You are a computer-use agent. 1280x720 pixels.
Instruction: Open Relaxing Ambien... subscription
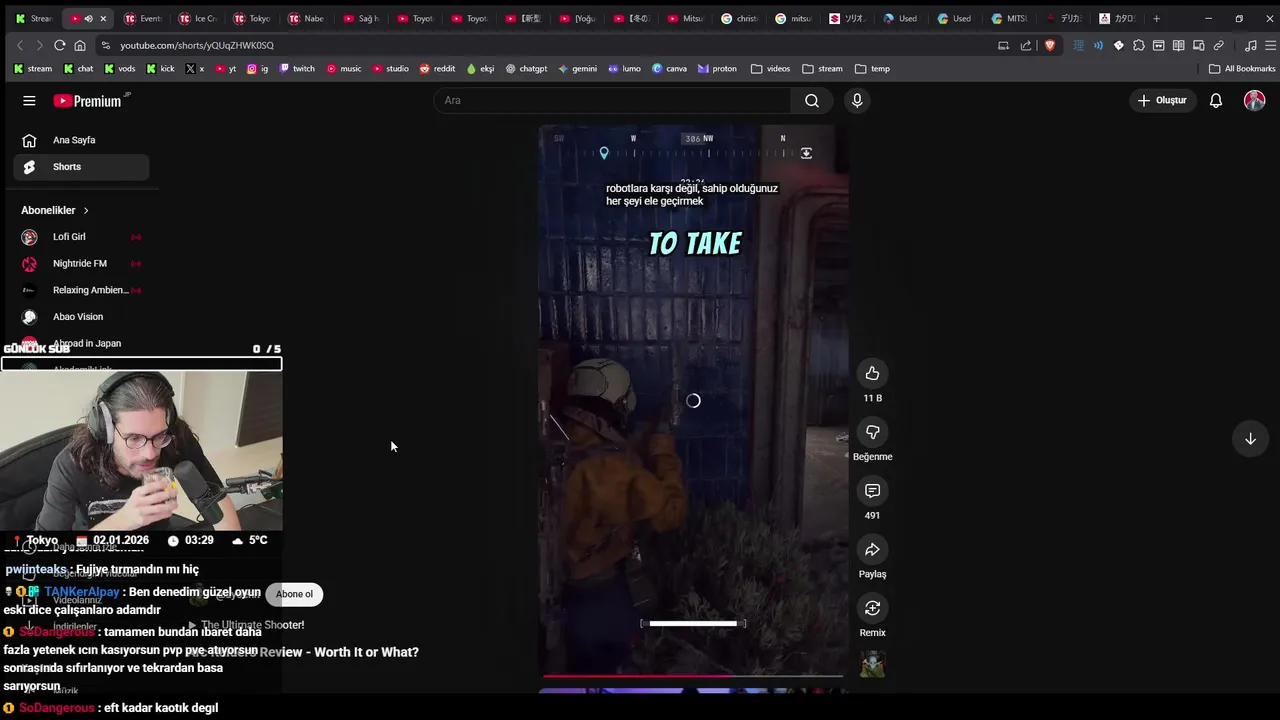point(81,290)
